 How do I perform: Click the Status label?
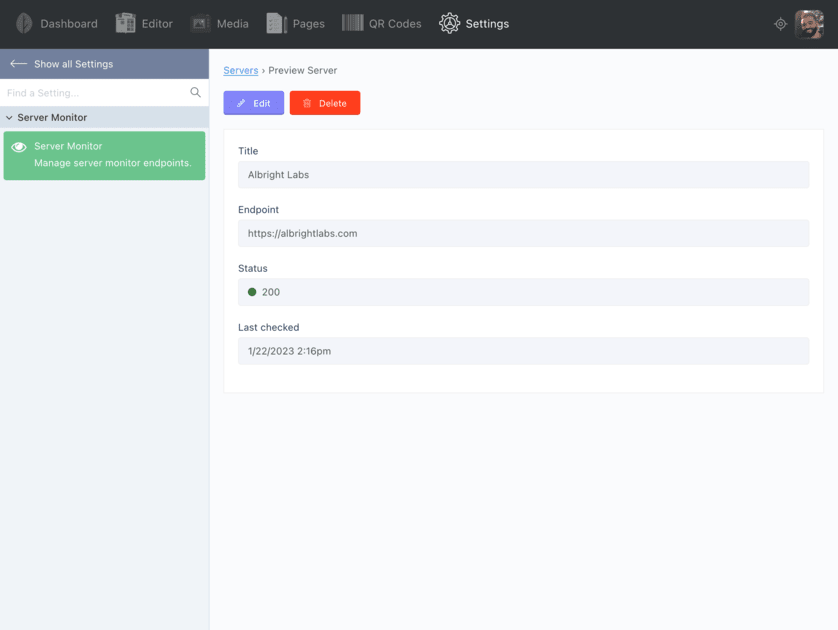(x=253, y=268)
